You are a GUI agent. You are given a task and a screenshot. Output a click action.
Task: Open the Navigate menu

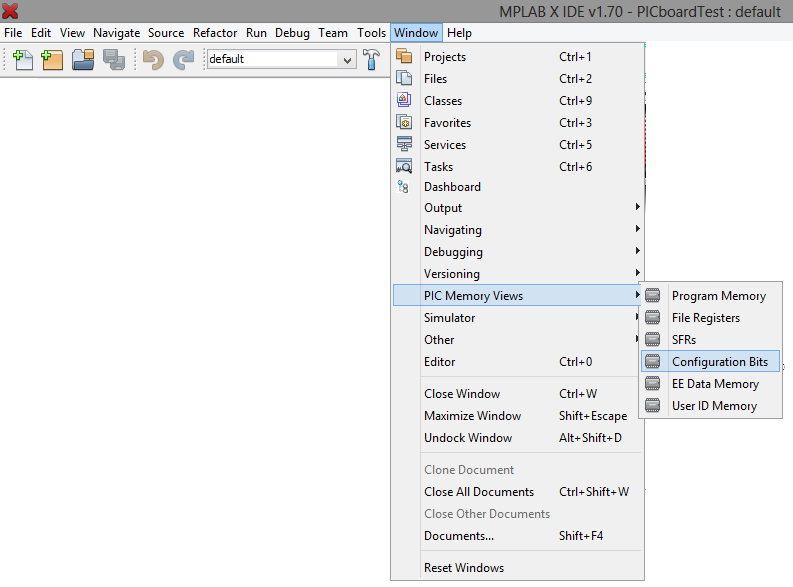coord(116,33)
